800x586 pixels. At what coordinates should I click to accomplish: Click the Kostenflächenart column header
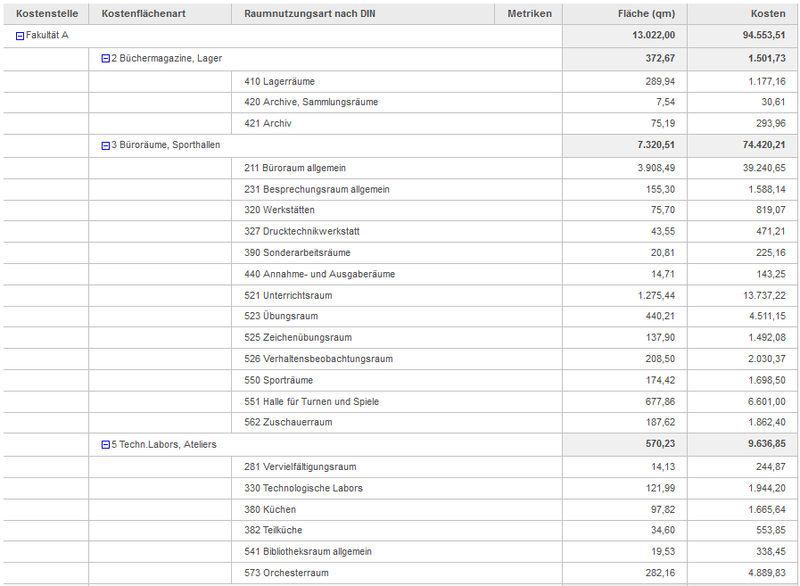(142, 14)
